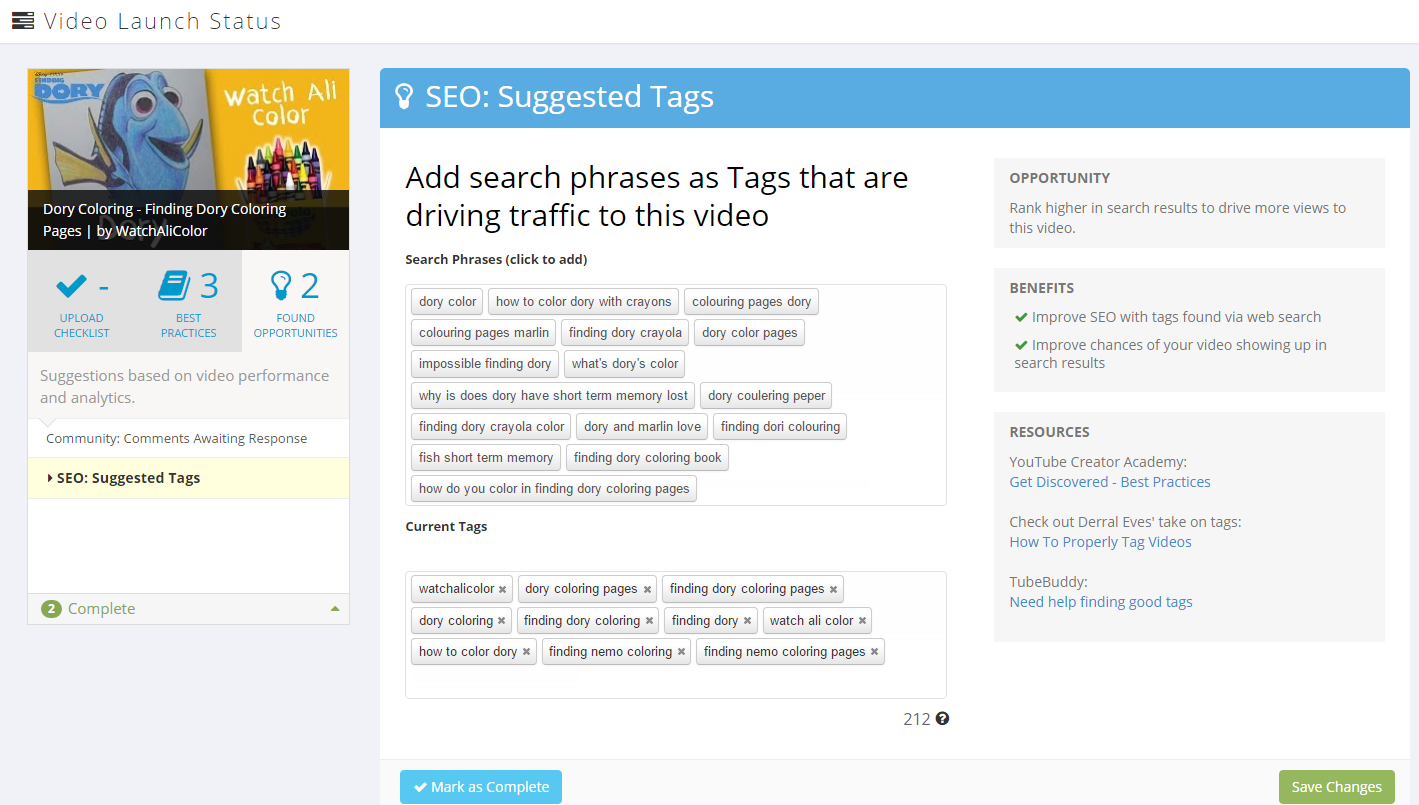Open the Upload Checklist tab
The height and width of the screenshot is (805, 1419).
(82, 301)
